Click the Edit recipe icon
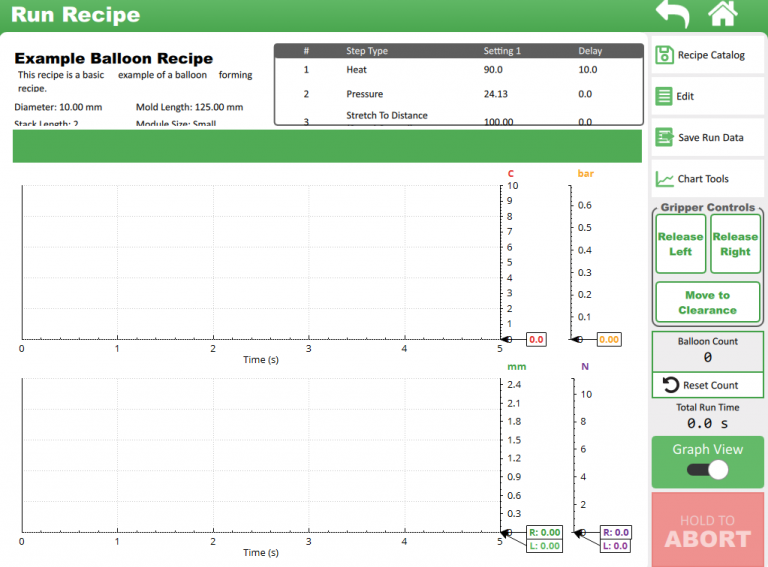 664,96
